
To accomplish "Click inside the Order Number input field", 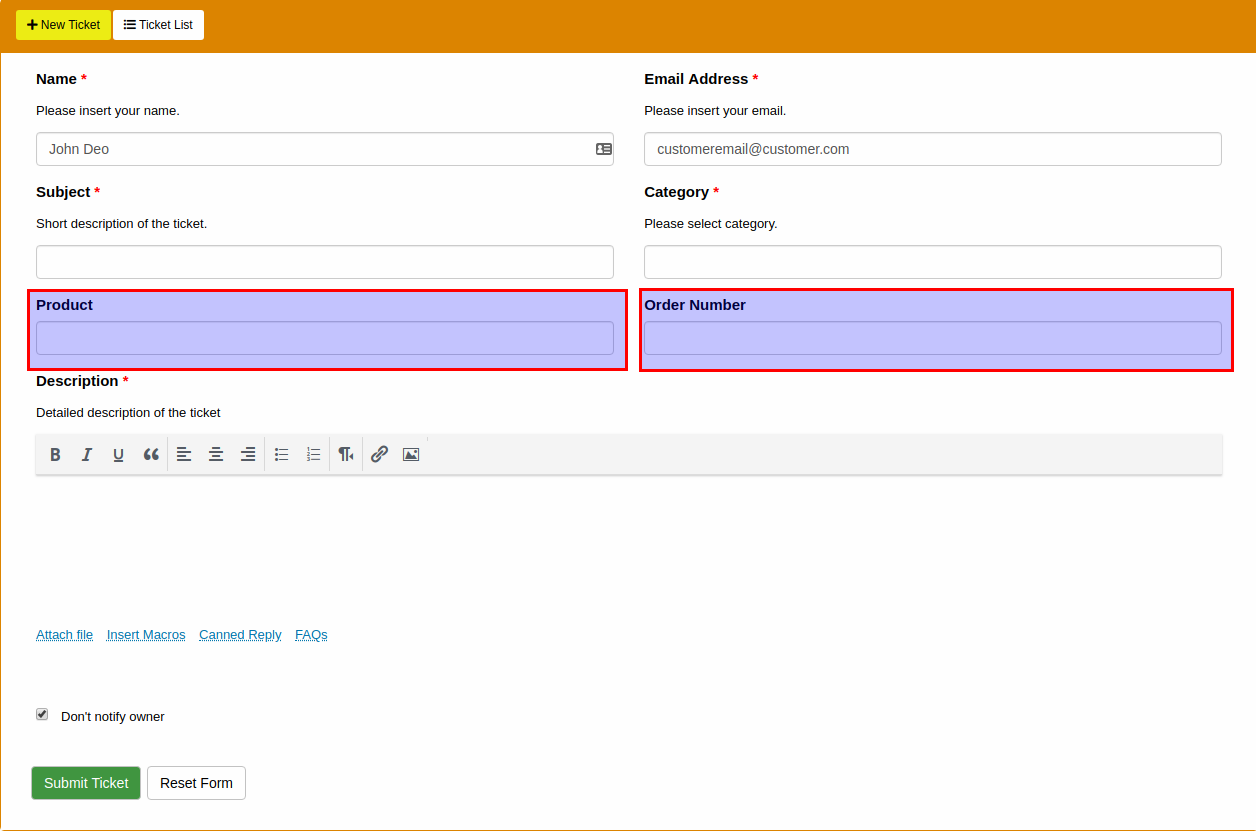I will (932, 338).
